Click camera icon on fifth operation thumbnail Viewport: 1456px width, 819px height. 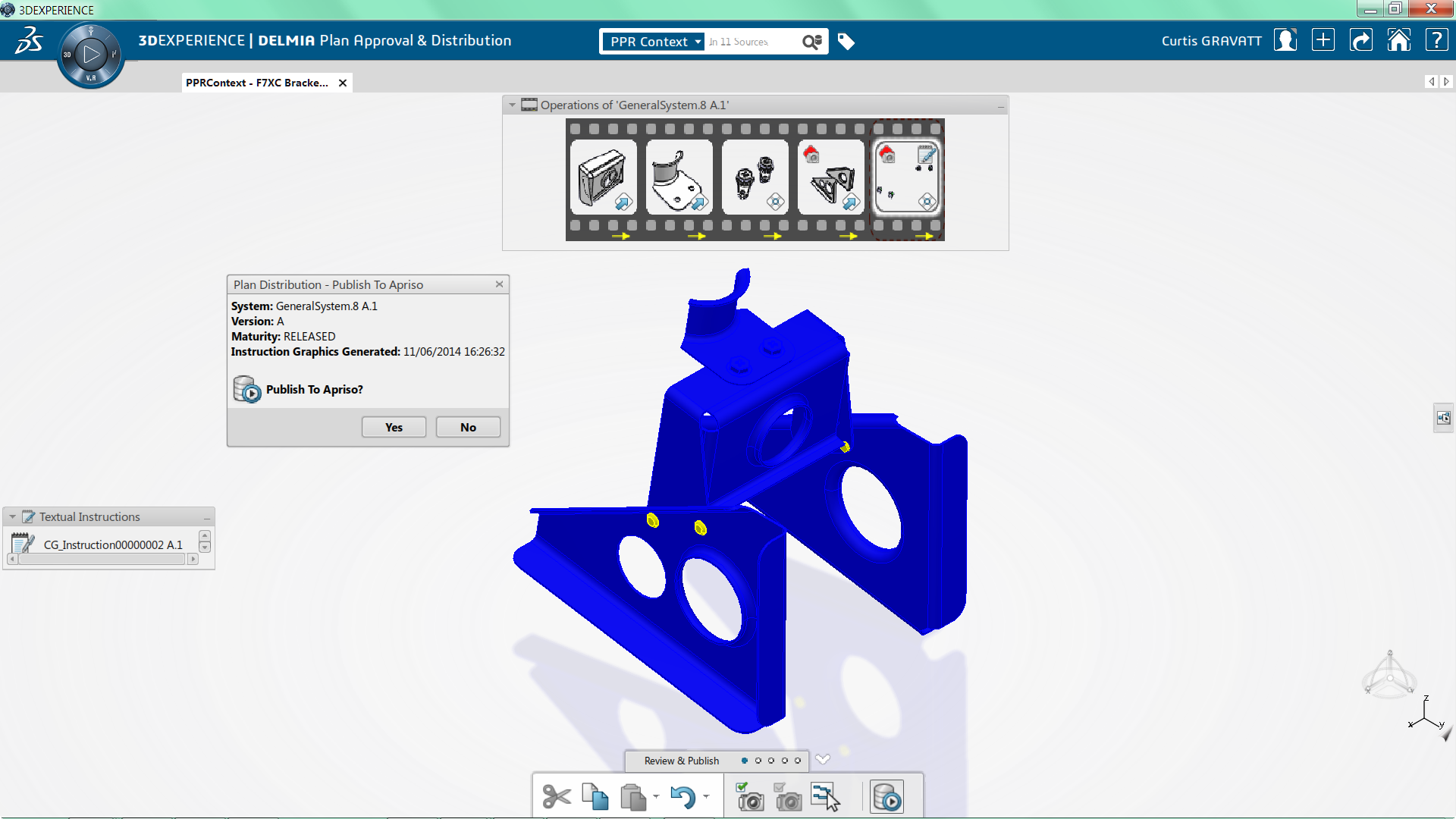(x=886, y=155)
